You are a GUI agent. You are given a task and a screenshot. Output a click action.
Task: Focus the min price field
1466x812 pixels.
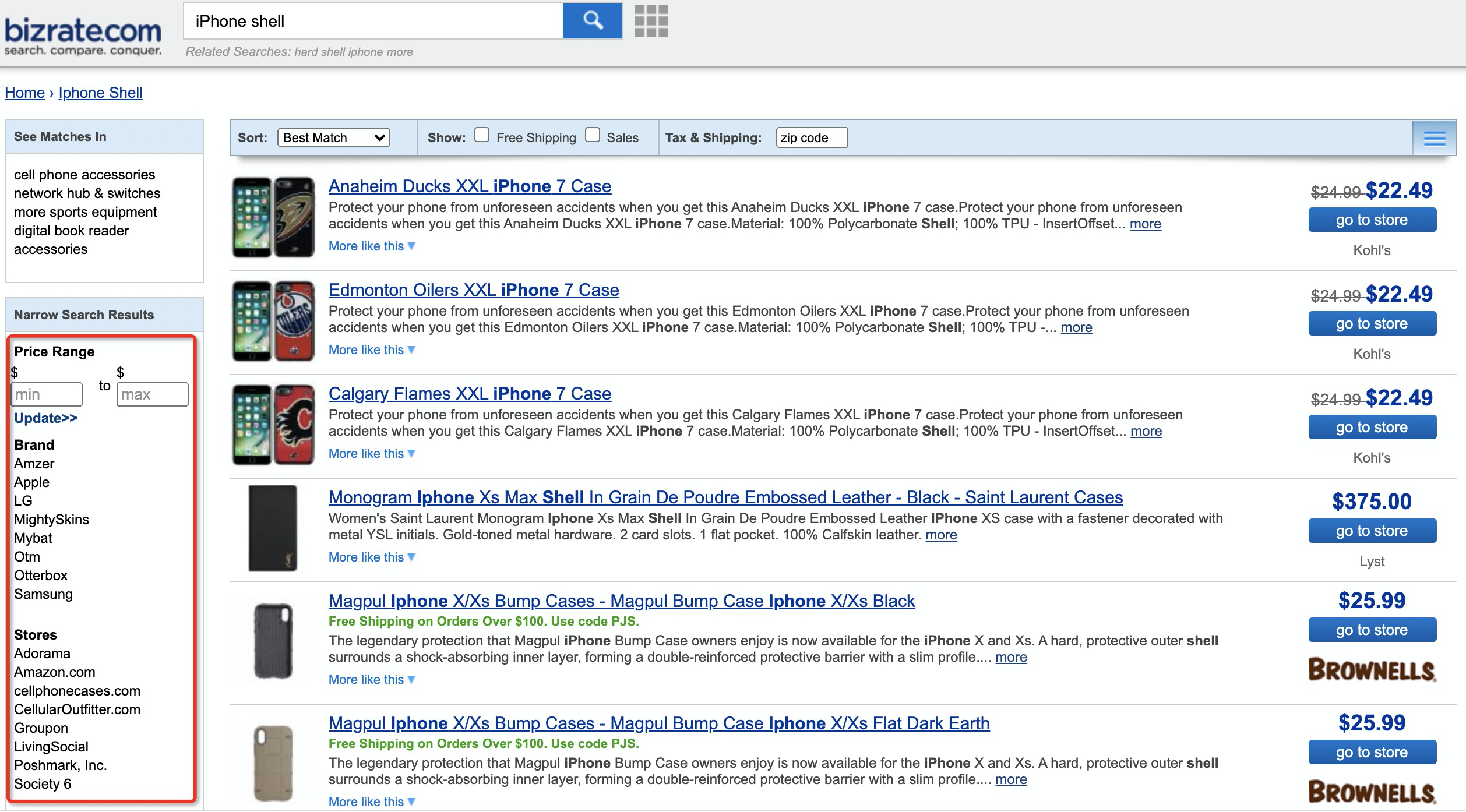(x=47, y=394)
